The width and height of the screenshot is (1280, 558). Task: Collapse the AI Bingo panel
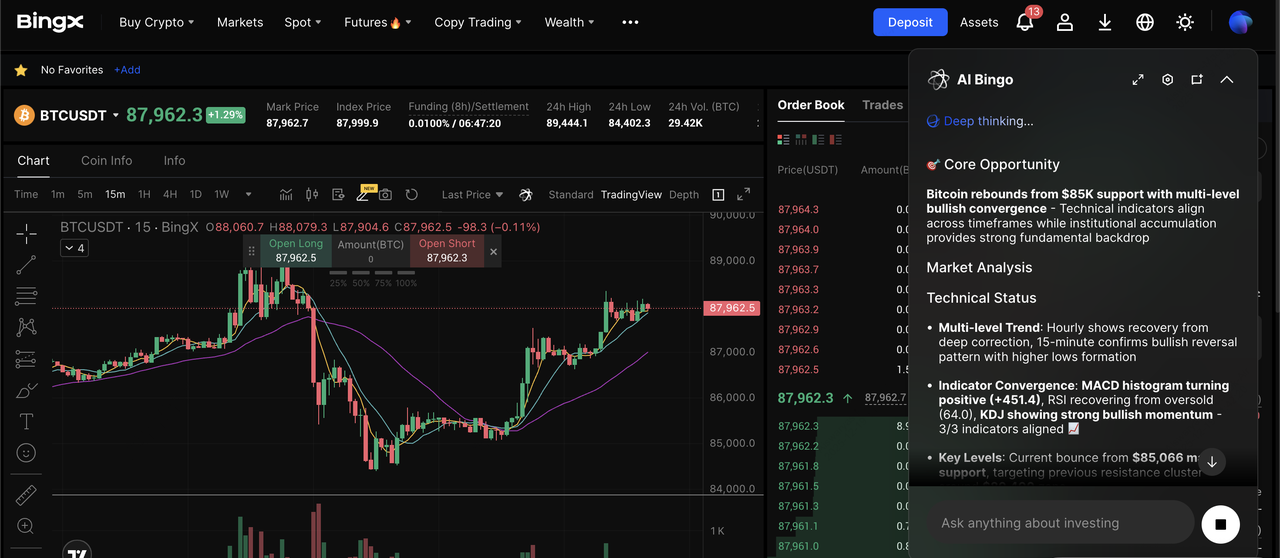click(x=1227, y=80)
